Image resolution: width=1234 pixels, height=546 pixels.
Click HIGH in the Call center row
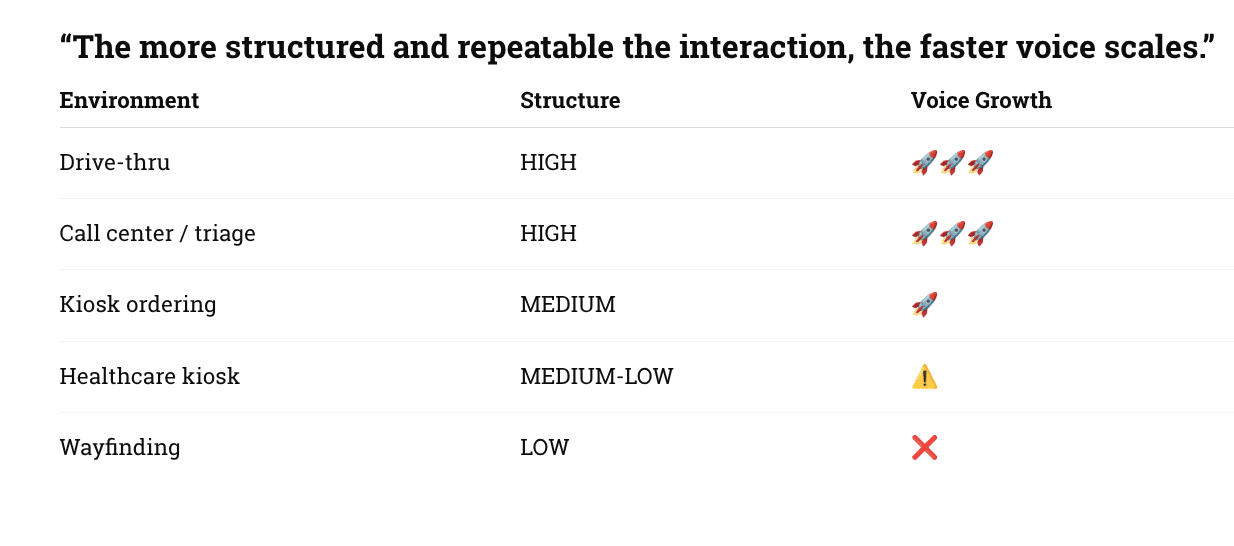point(548,234)
